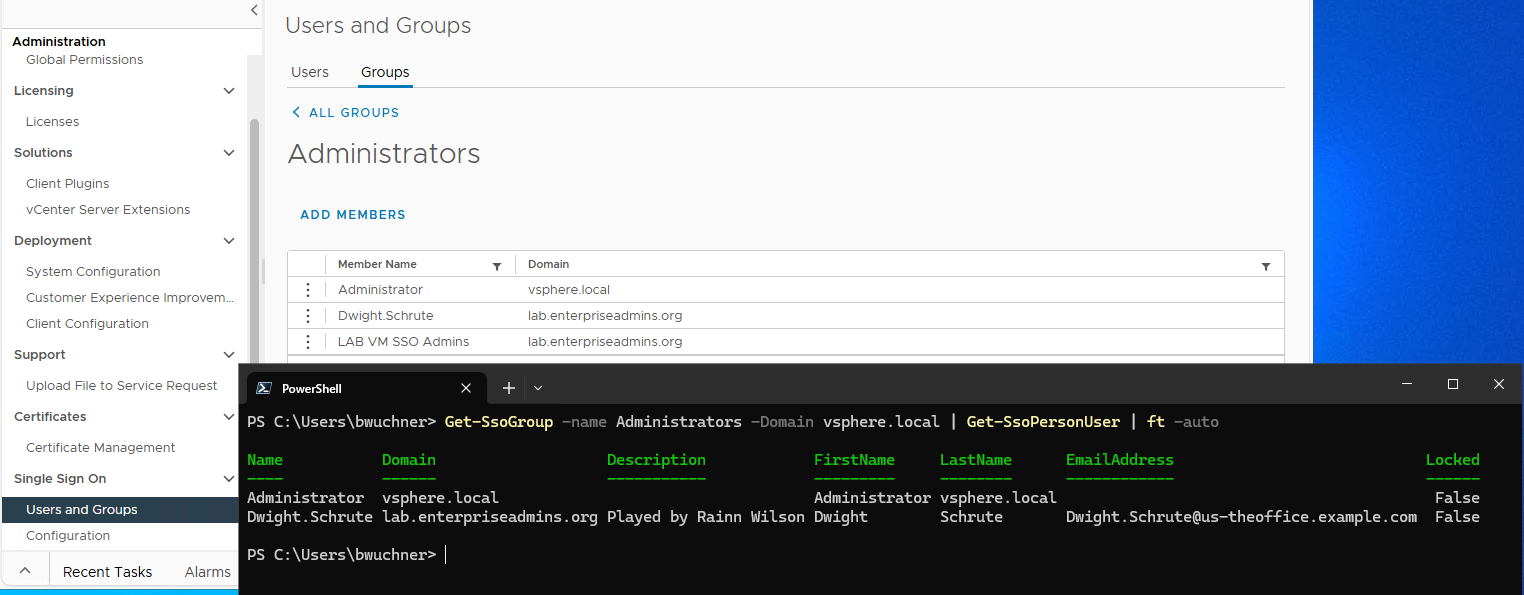The height and width of the screenshot is (595, 1524).
Task: Click the ADD MEMBERS button
Action: [353, 215]
